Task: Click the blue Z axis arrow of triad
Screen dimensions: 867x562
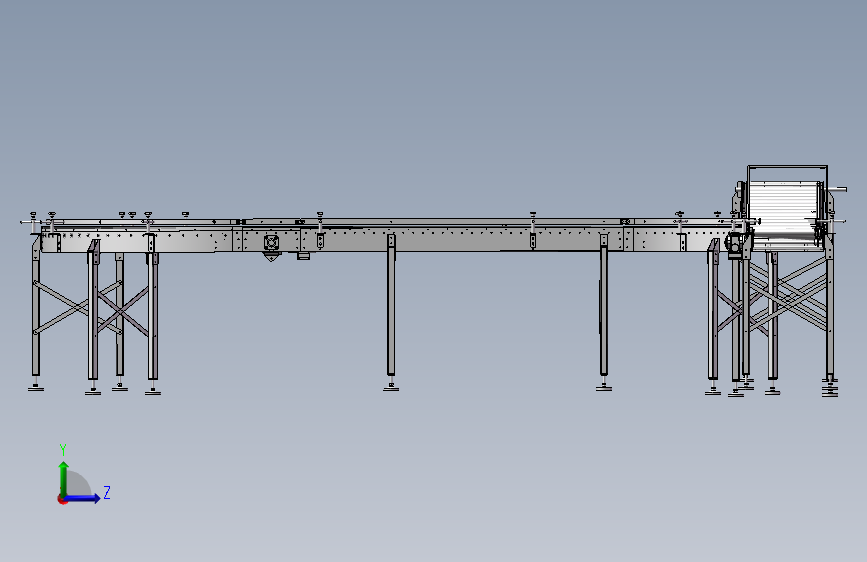Action: (83, 498)
